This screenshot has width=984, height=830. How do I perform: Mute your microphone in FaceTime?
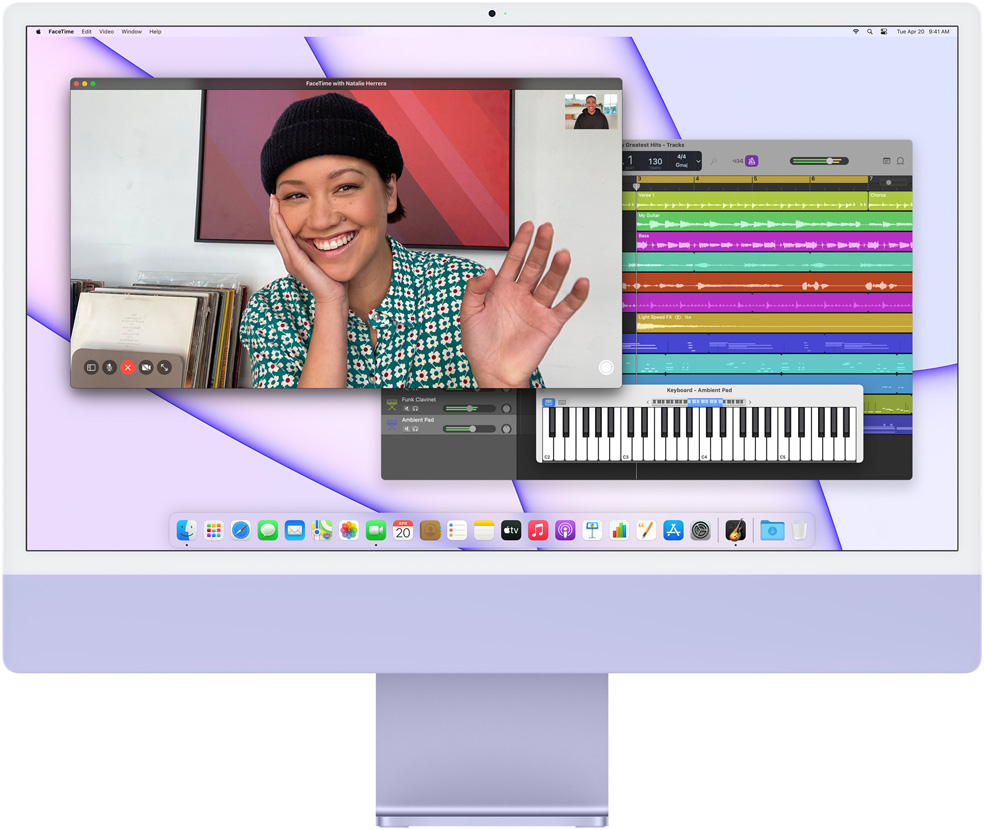109,367
